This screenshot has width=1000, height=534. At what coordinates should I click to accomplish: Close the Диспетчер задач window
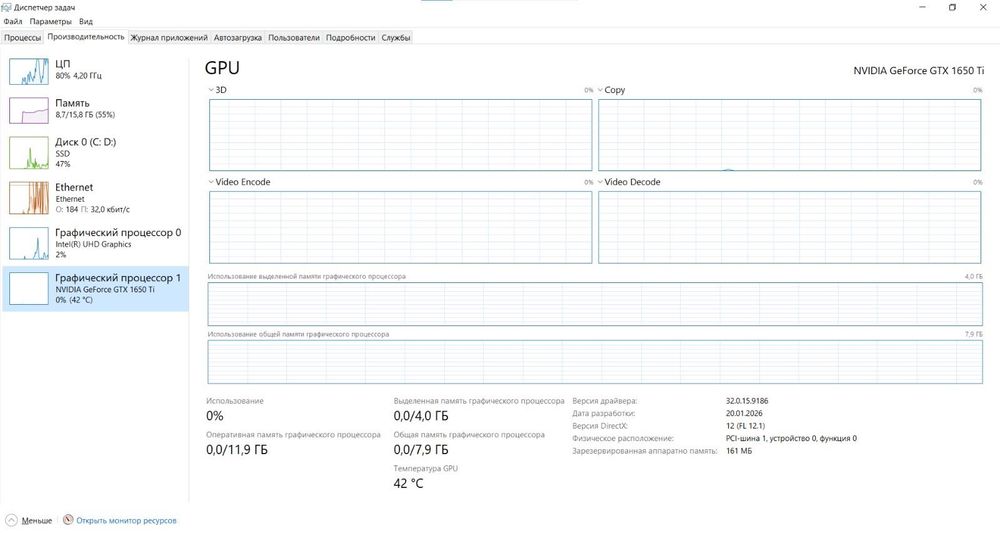click(983, 8)
